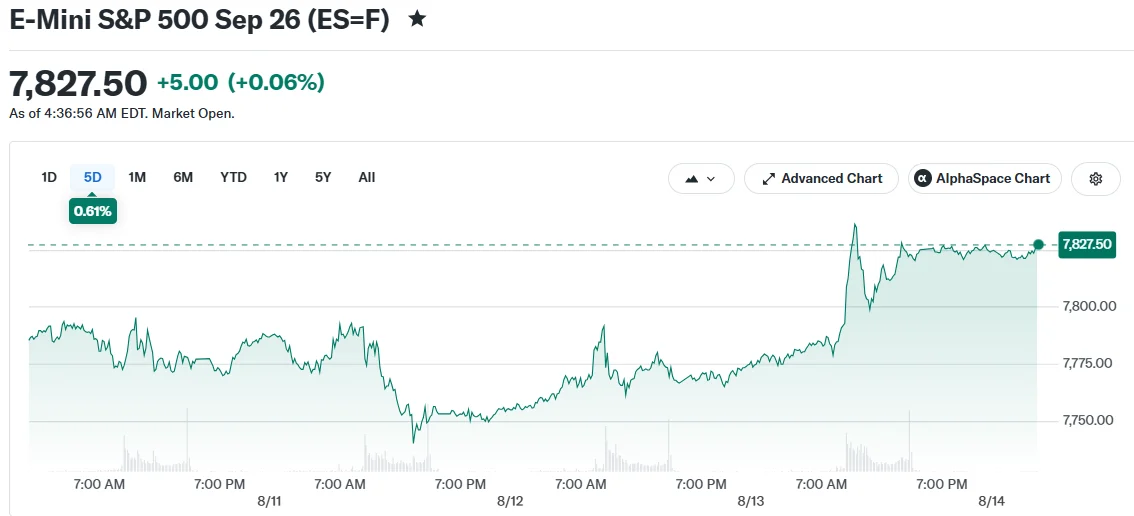Select the 5D time range tab

(x=93, y=177)
